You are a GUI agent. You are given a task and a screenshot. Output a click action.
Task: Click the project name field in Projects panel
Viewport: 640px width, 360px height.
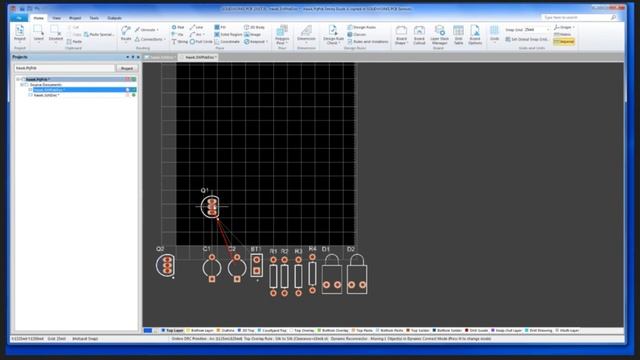click(64, 68)
